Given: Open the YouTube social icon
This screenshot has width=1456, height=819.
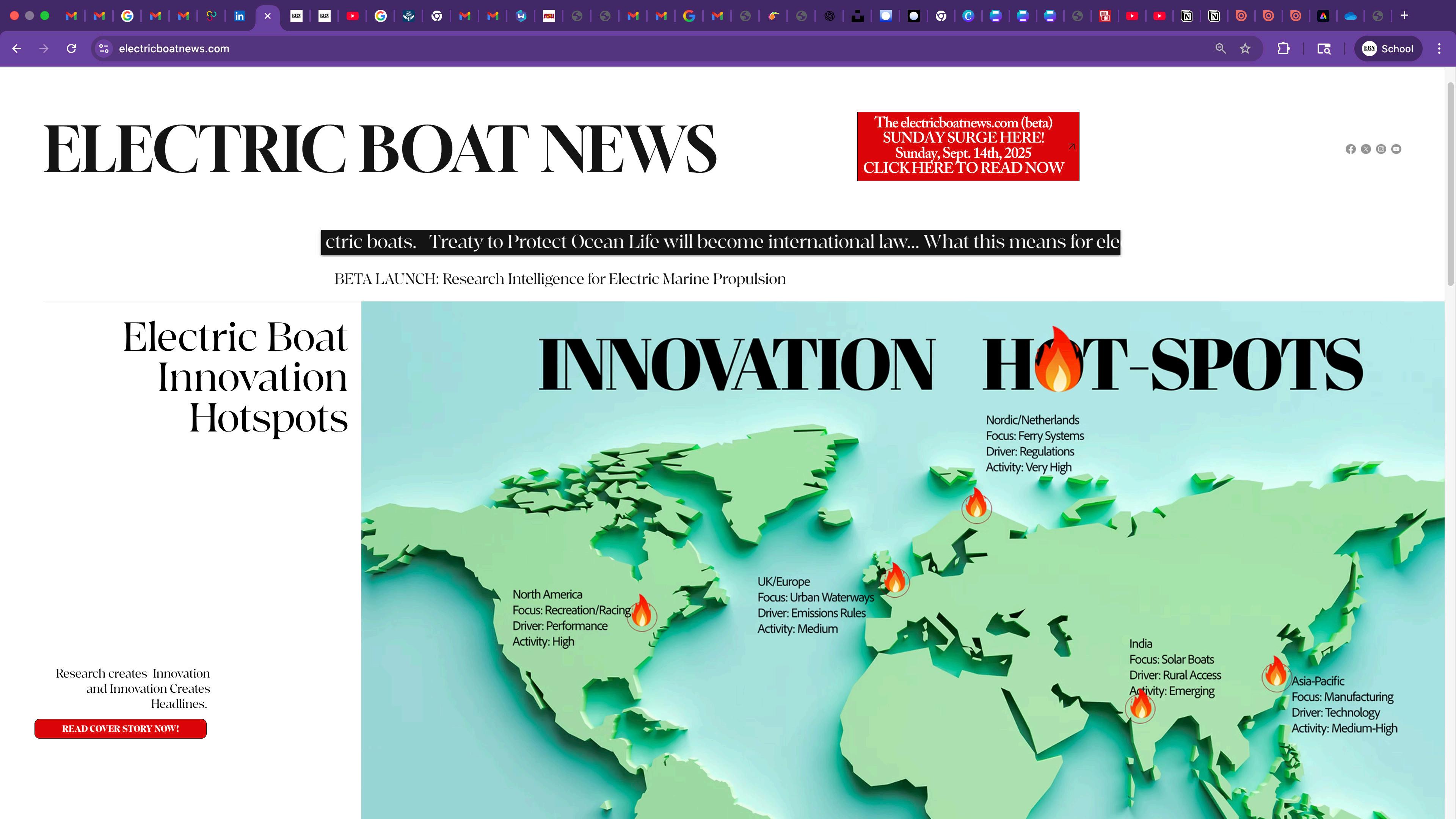Looking at the screenshot, I should (1396, 149).
